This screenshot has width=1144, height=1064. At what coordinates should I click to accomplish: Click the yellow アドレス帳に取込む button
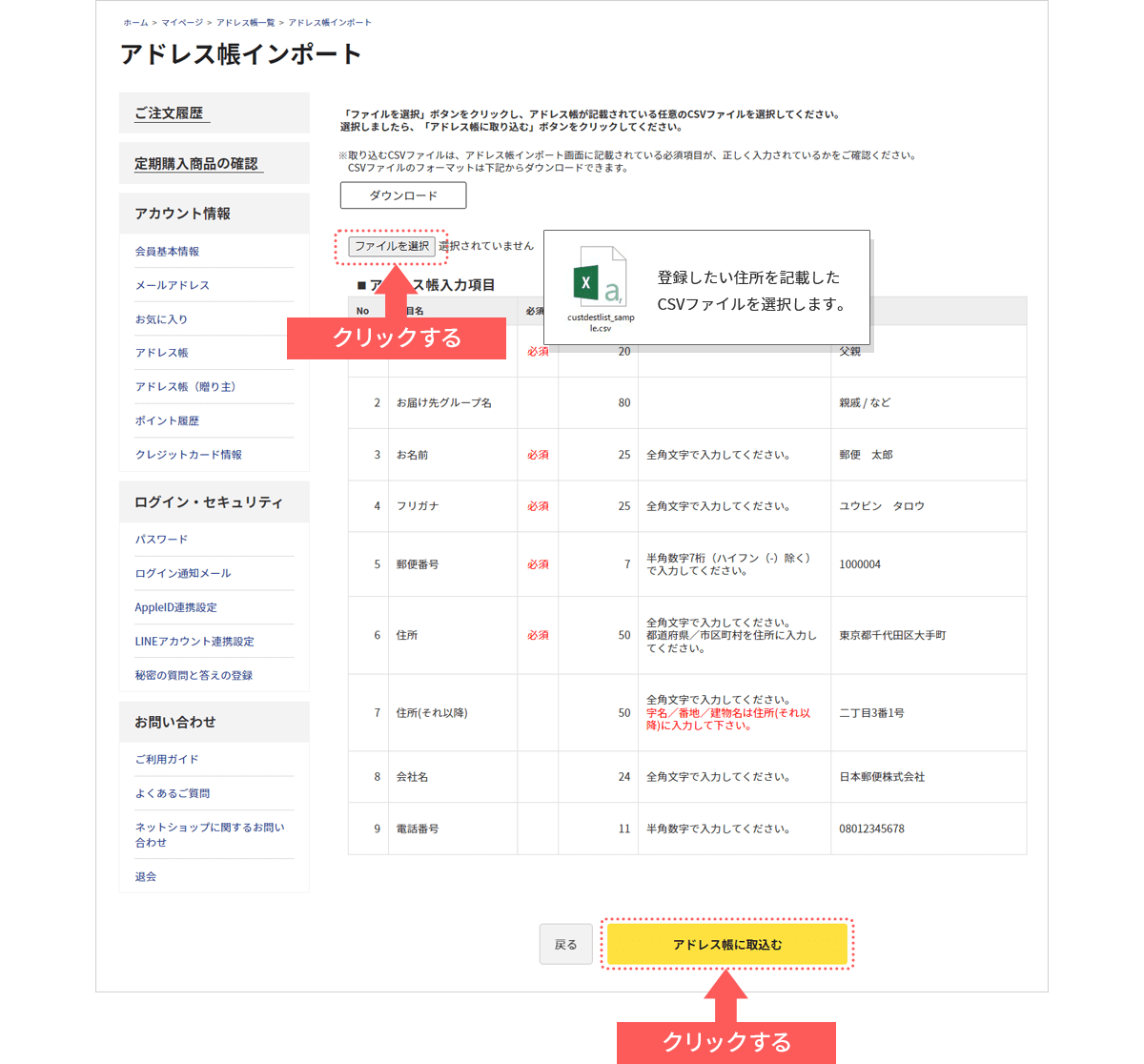(726, 944)
